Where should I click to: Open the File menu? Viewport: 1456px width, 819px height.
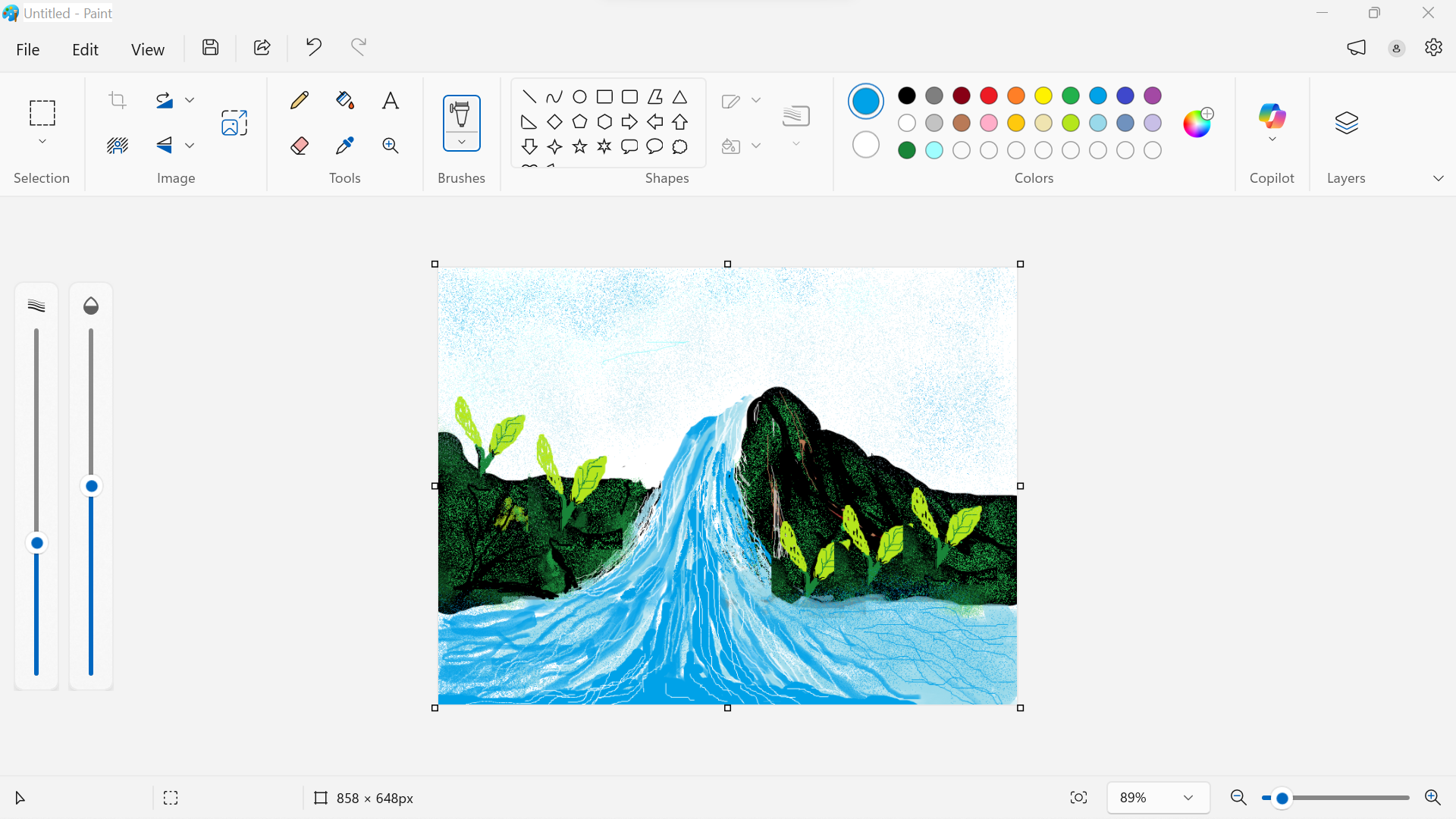[28, 49]
